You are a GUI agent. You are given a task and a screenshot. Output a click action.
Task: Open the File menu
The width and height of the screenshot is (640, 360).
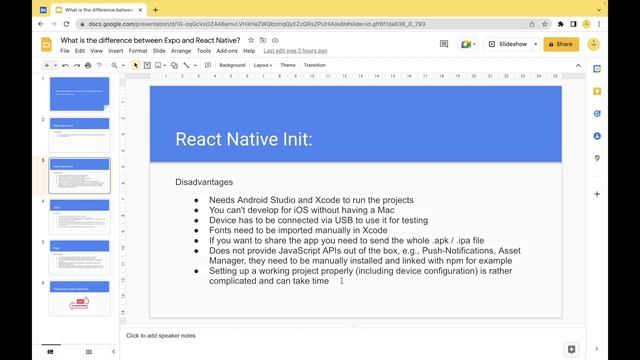(65, 51)
